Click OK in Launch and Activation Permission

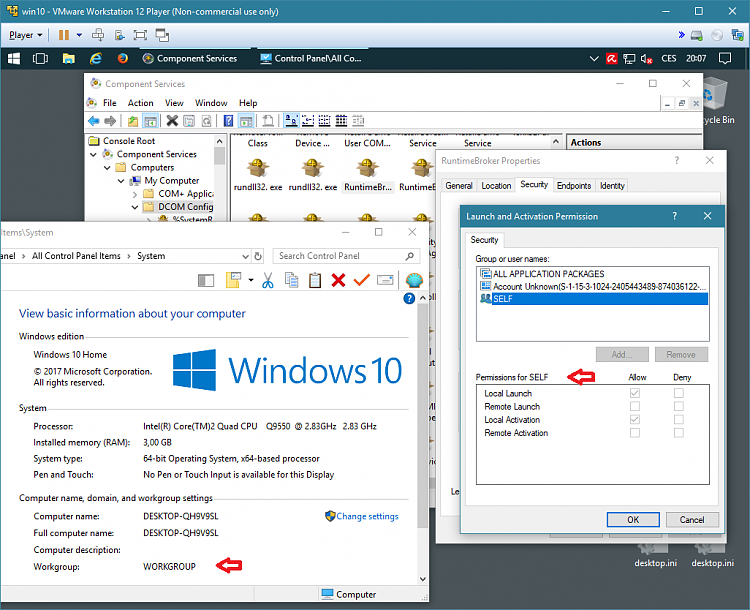coord(633,520)
